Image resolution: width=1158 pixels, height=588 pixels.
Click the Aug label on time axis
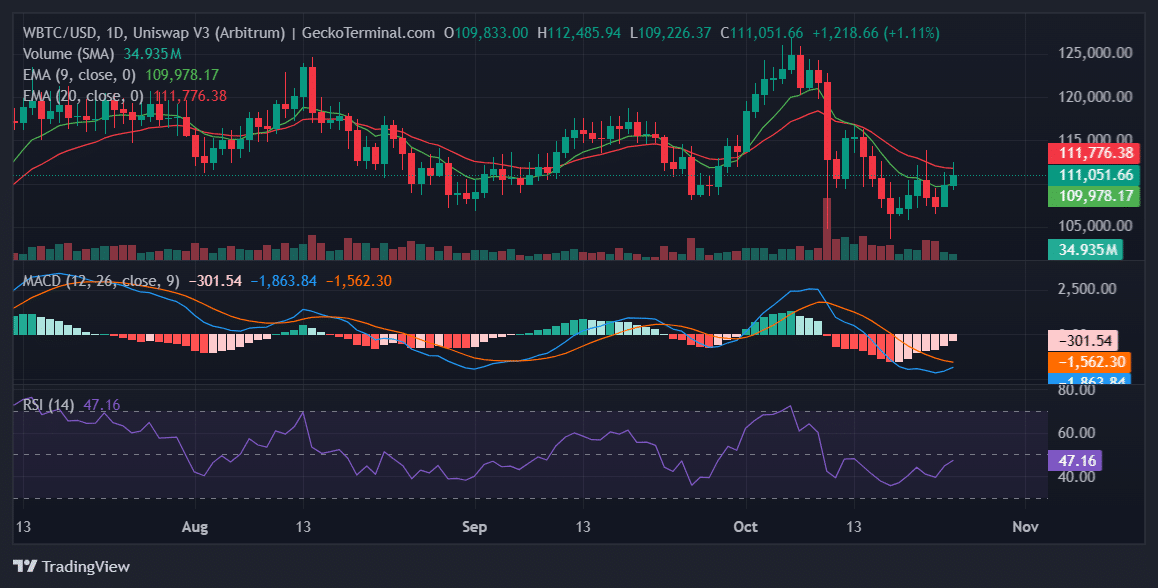point(197,526)
